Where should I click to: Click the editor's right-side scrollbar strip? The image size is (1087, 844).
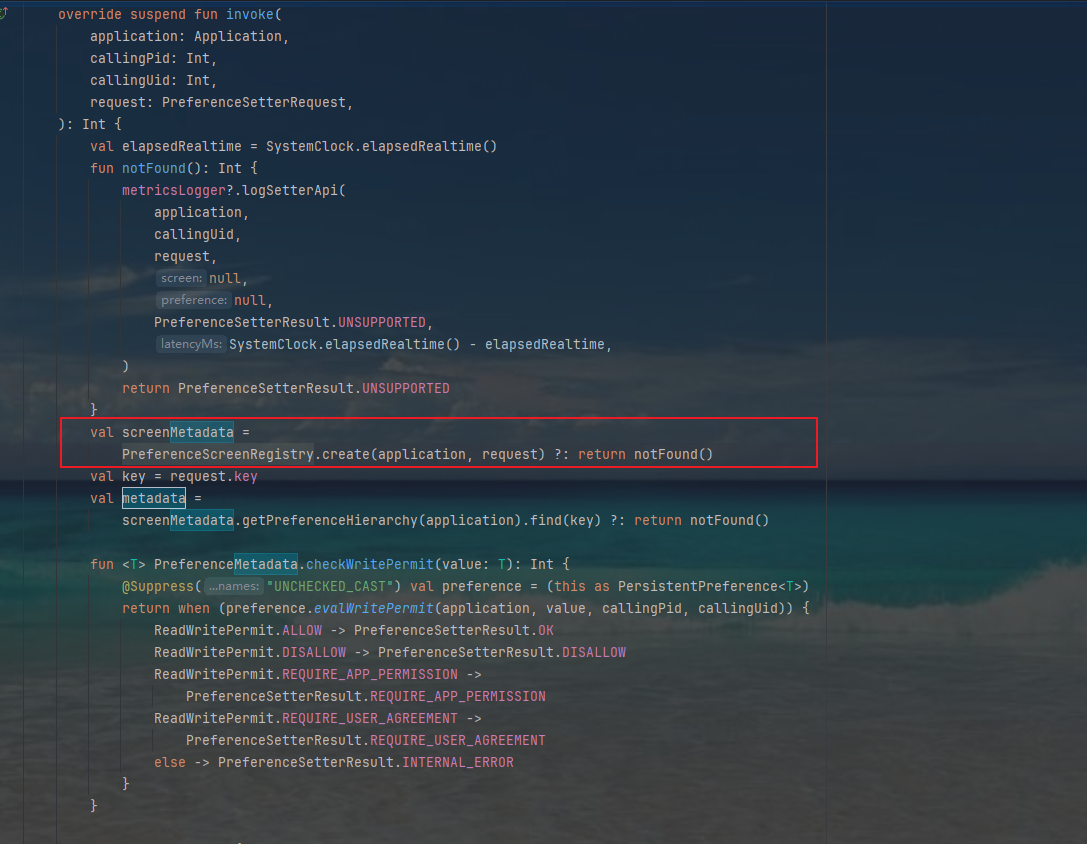pyautogui.click(x=1081, y=420)
